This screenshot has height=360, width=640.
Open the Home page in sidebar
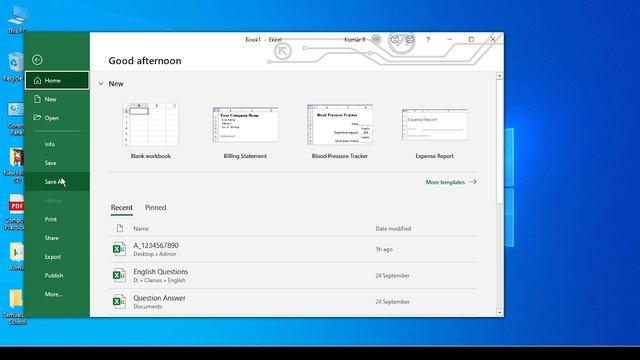[x=57, y=80]
